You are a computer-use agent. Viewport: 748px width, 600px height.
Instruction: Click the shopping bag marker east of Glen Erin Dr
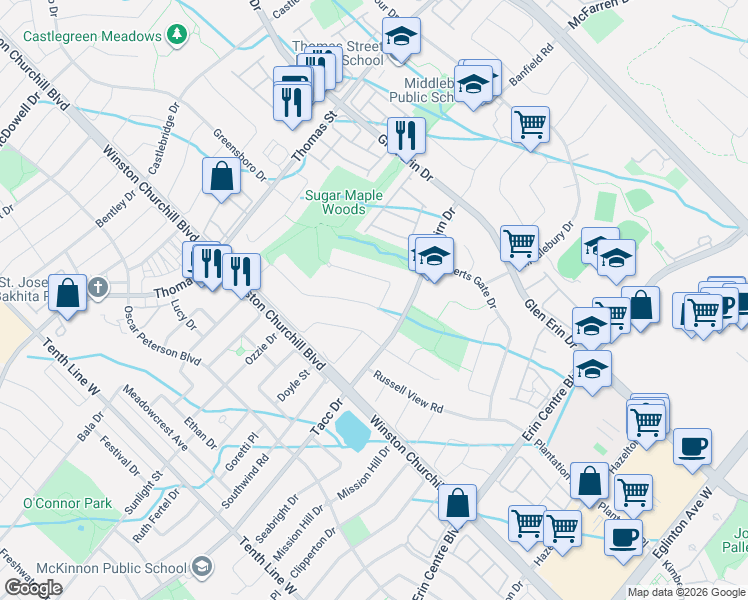641,308
